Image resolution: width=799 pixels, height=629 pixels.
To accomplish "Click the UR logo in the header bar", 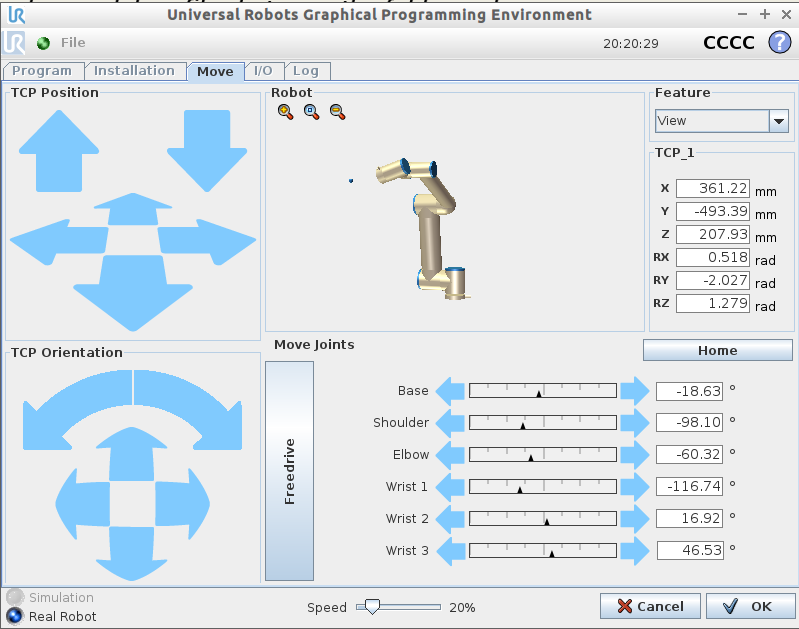I will 14,42.
